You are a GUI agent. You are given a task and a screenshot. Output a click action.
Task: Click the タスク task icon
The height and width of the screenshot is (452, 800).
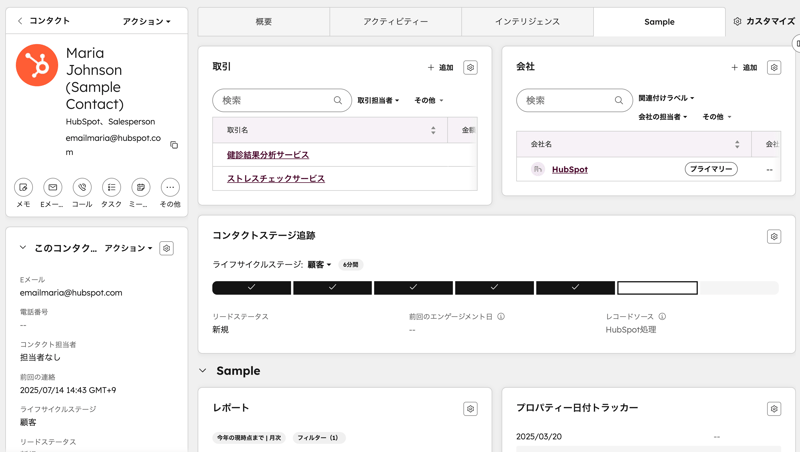click(x=111, y=187)
